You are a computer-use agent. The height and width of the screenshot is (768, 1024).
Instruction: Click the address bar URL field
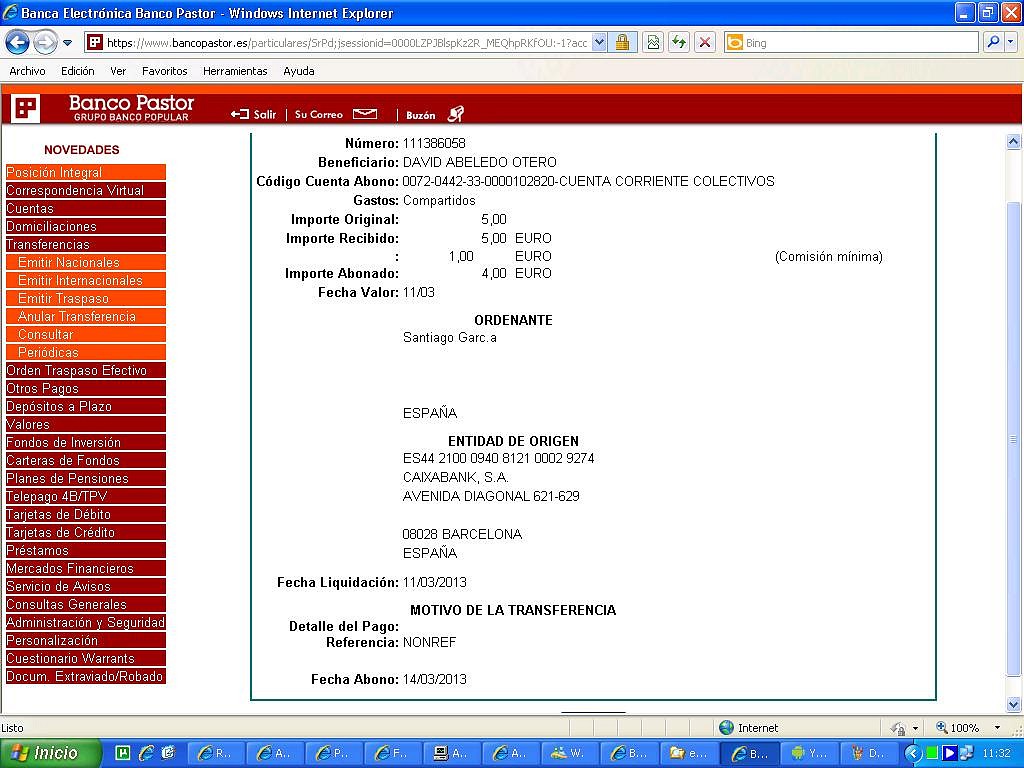[346, 43]
